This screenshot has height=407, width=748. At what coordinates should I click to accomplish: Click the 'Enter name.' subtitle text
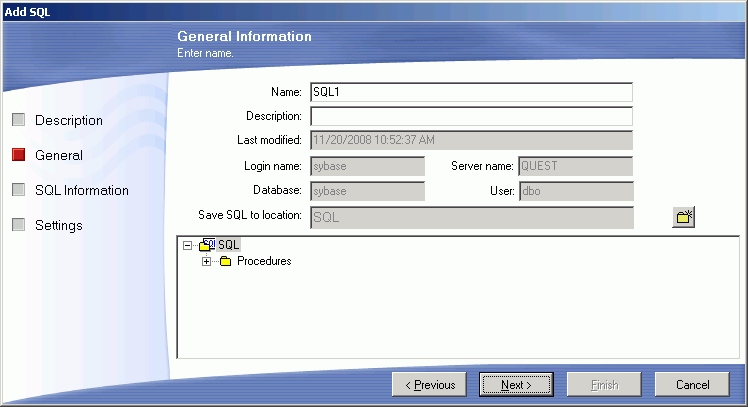coord(205,53)
